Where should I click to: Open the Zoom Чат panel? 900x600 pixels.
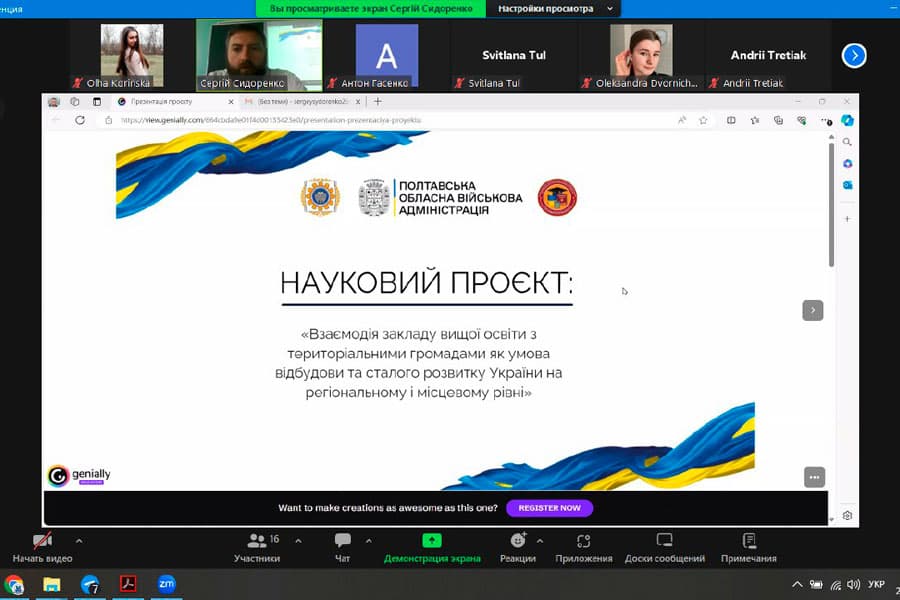[x=342, y=547]
